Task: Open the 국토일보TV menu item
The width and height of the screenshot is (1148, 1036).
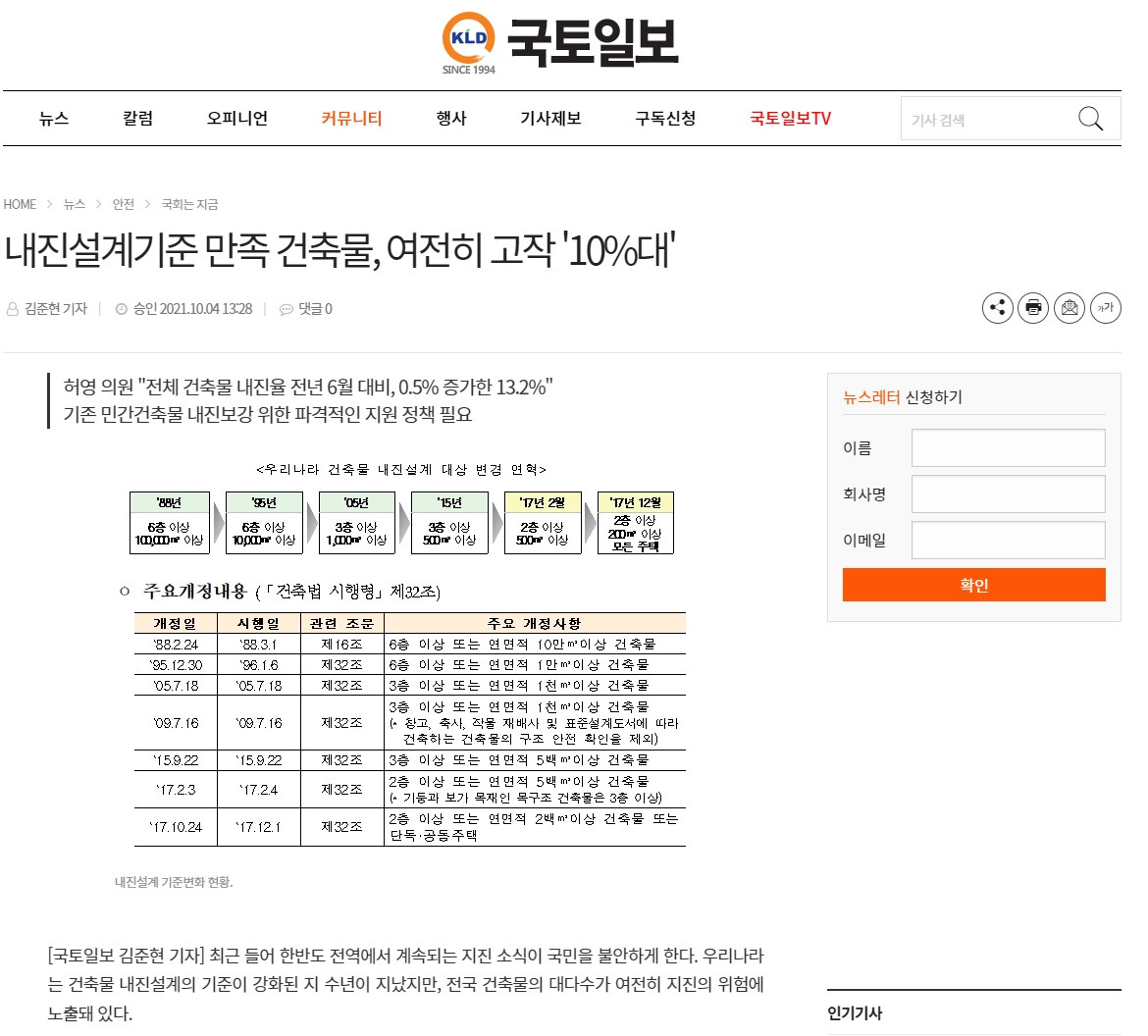Action: tap(789, 118)
